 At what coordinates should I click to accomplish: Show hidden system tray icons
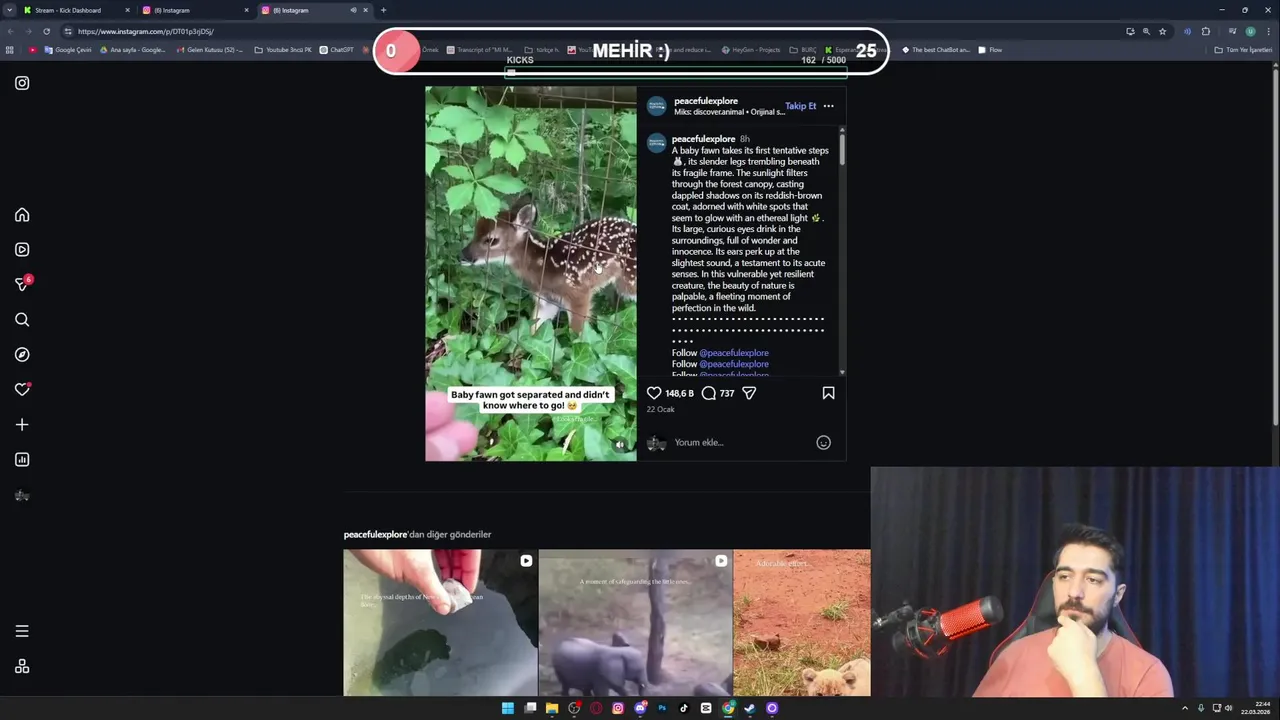coord(1185,708)
